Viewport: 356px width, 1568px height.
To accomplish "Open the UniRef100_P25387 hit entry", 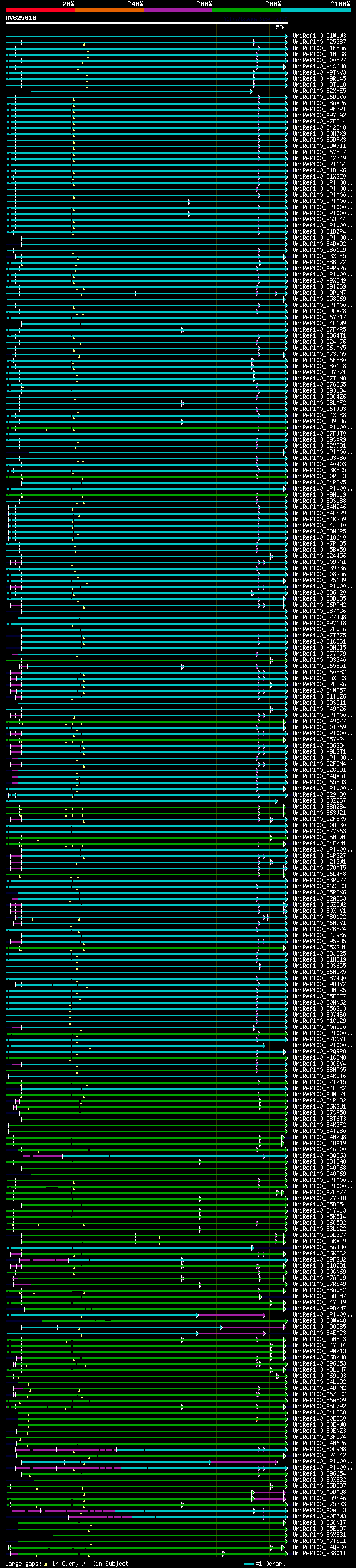I will pyautogui.click(x=319, y=42).
